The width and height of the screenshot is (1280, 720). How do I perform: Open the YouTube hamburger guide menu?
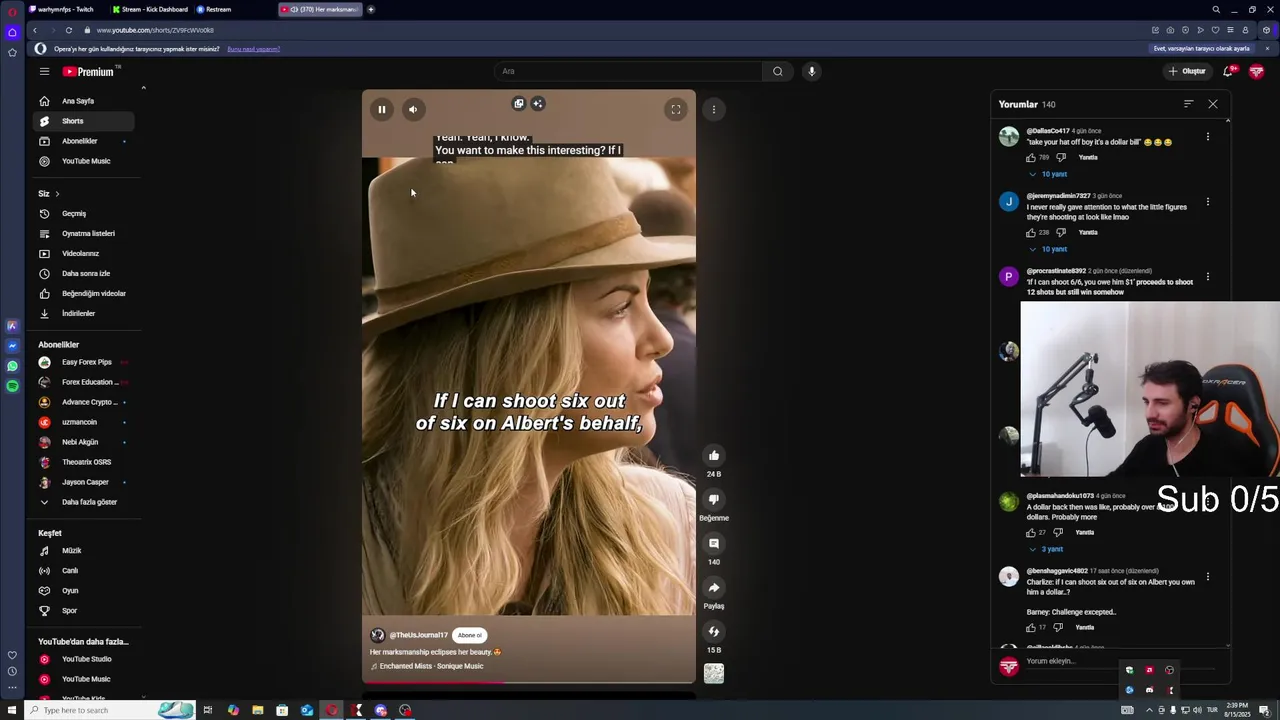coord(44,71)
